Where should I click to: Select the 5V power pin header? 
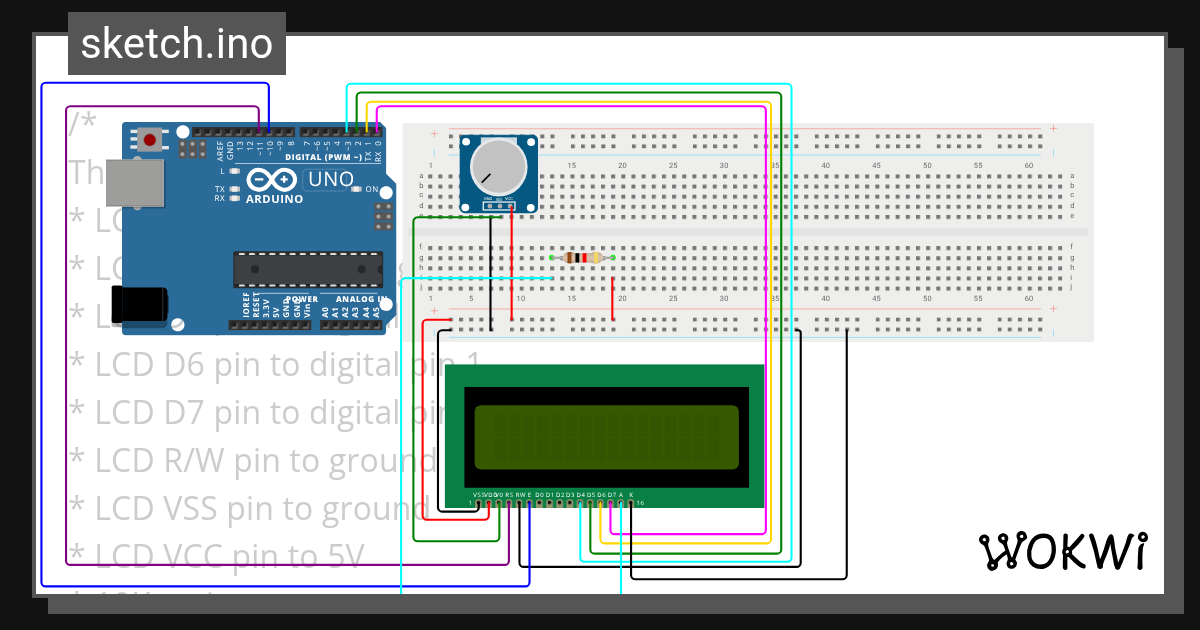pyautogui.click(x=275, y=323)
